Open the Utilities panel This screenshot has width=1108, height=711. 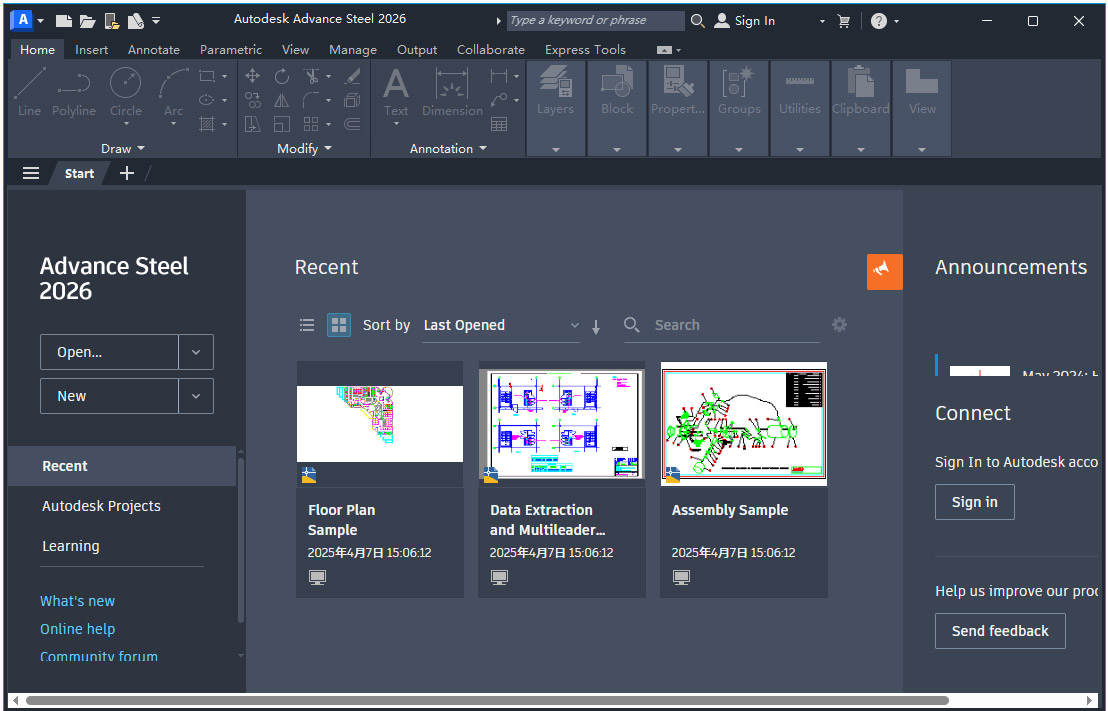tap(799, 95)
